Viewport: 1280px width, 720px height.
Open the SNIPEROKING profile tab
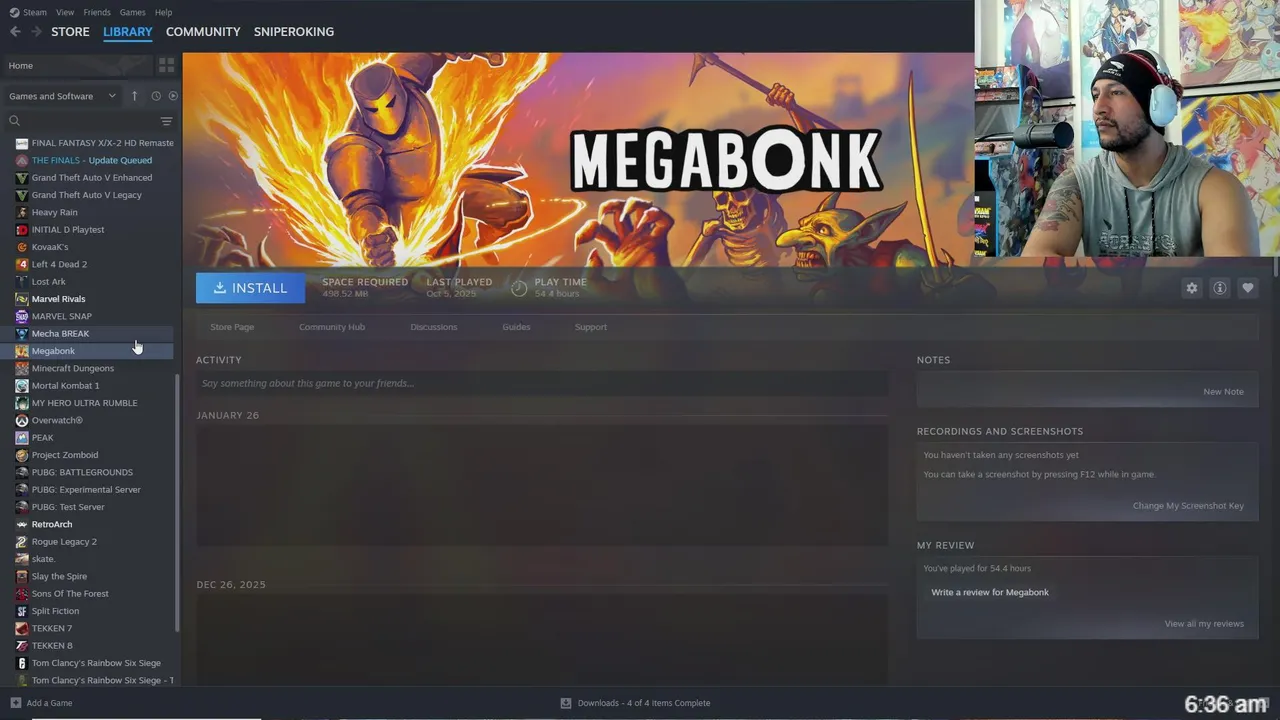pos(294,32)
